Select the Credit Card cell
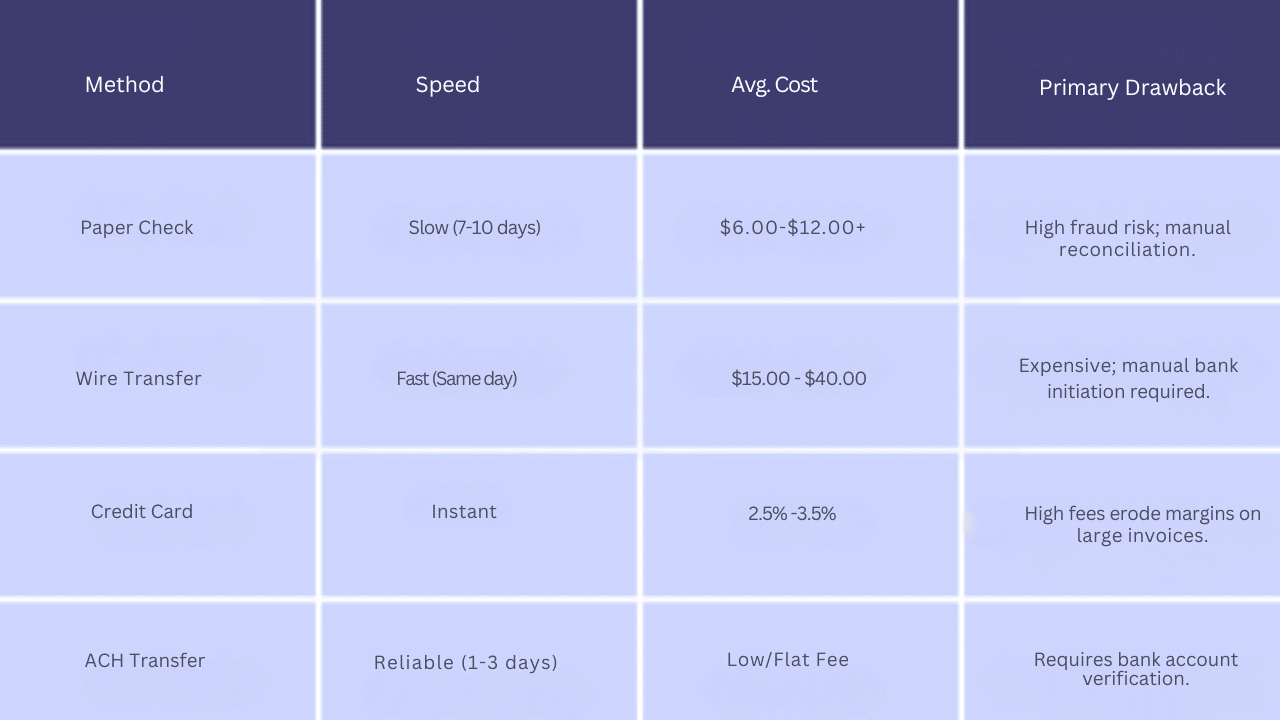 tap(142, 512)
